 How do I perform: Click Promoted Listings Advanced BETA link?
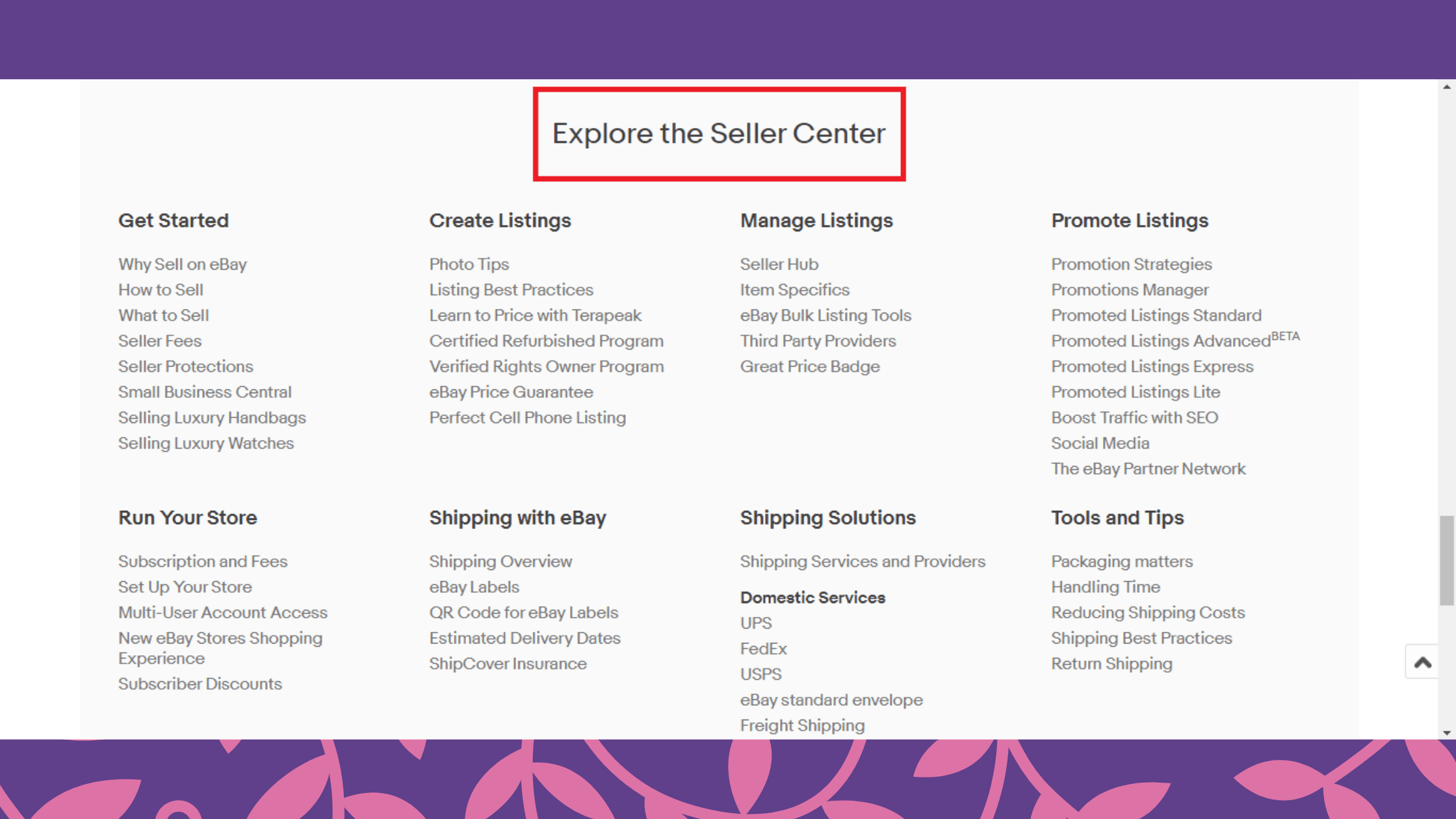click(1175, 341)
